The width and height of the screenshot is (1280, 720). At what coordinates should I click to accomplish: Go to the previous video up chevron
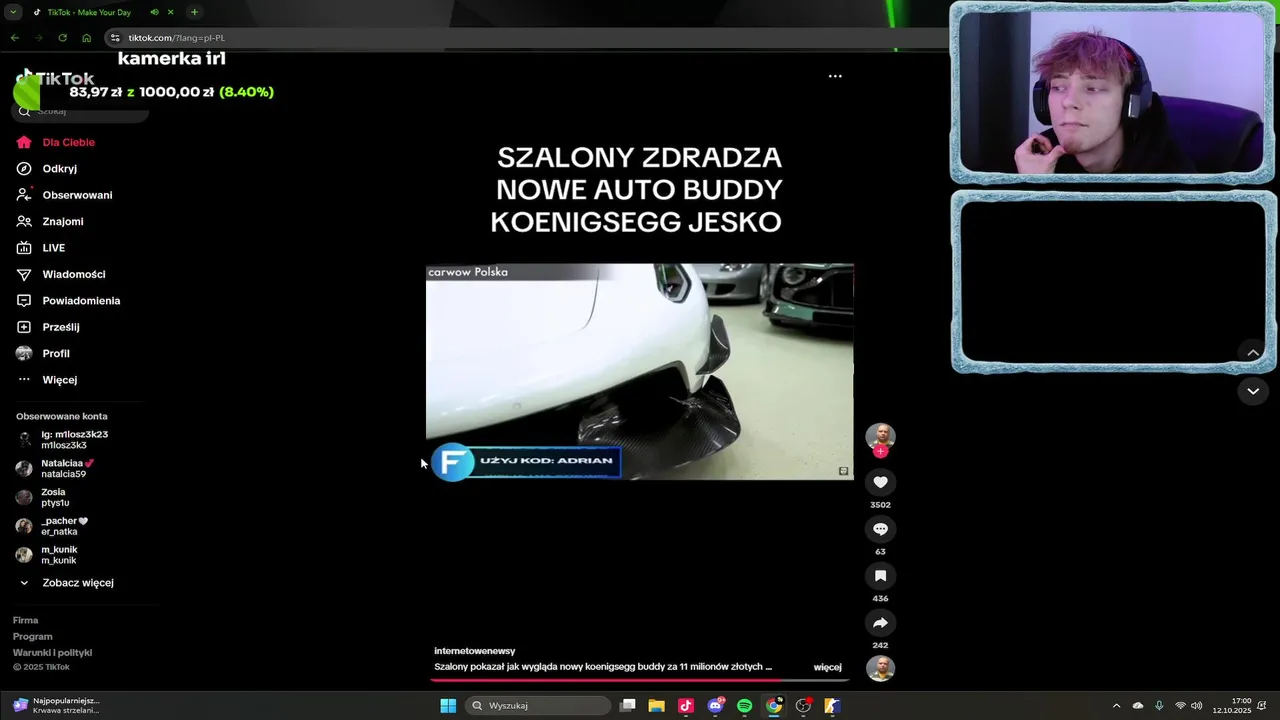click(1253, 352)
